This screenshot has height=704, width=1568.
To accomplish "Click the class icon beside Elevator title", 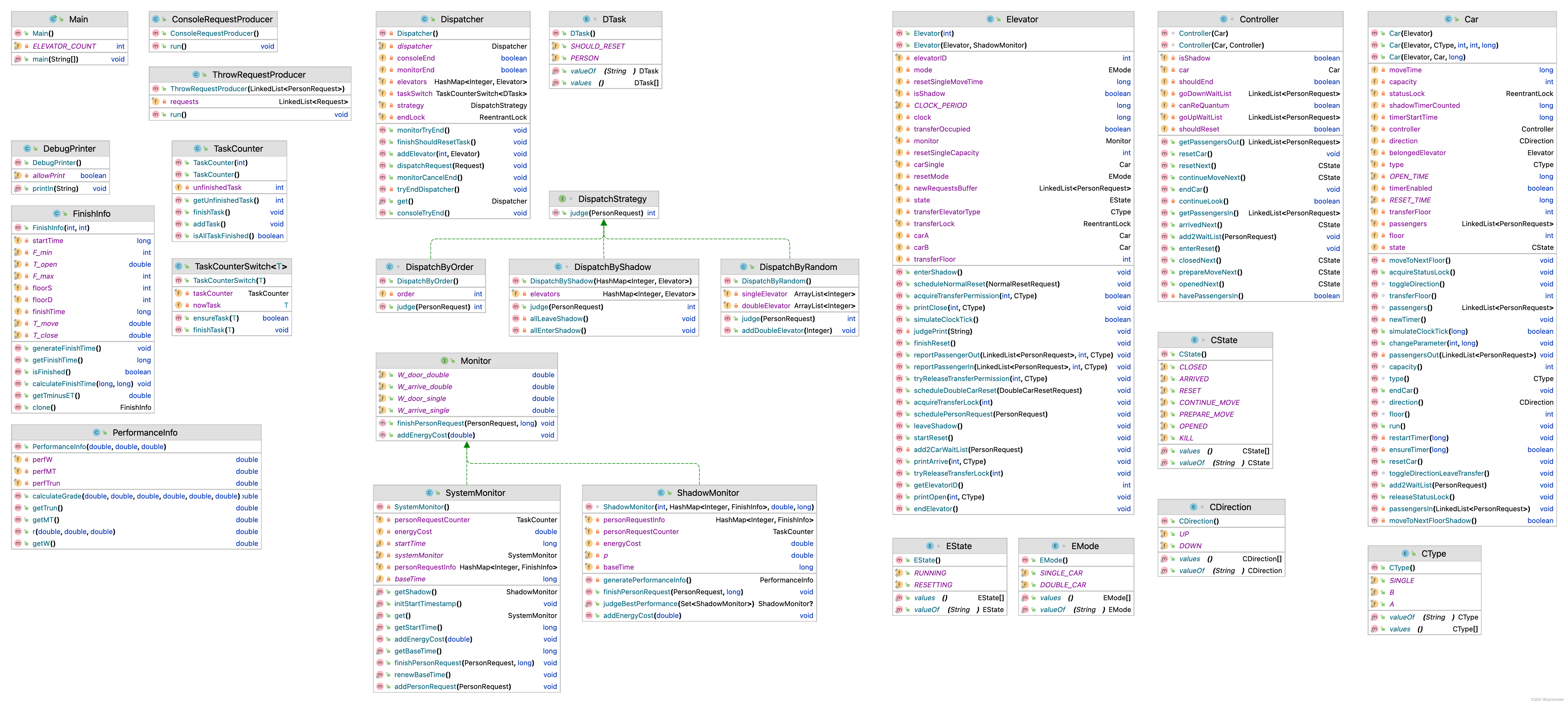I will pos(990,19).
